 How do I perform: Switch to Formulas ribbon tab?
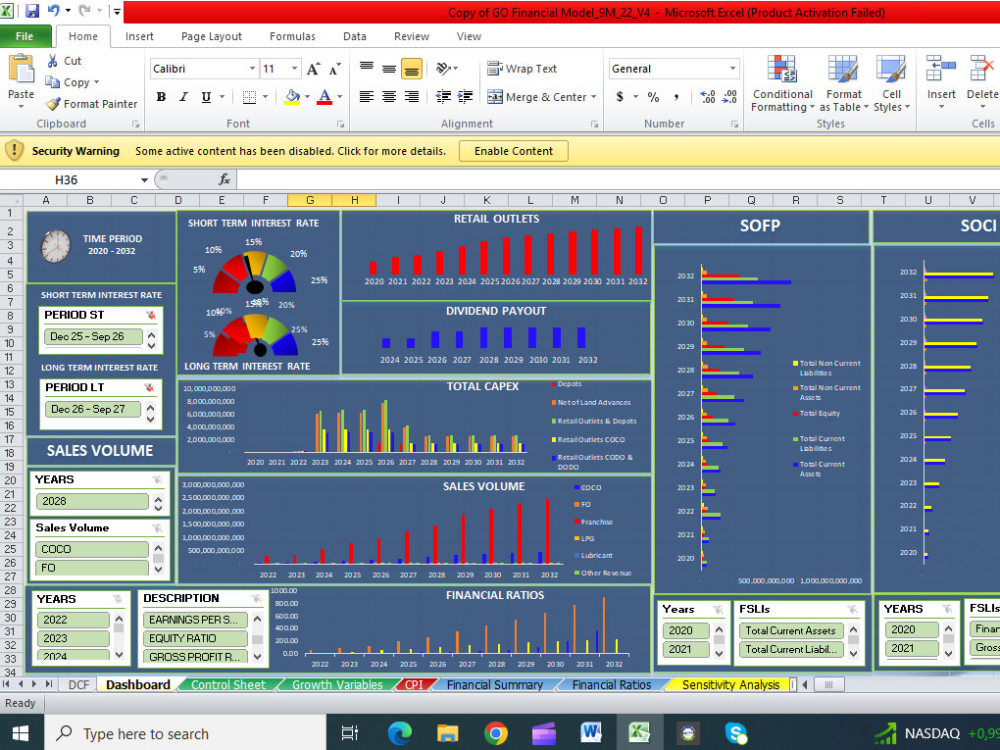[x=292, y=36]
